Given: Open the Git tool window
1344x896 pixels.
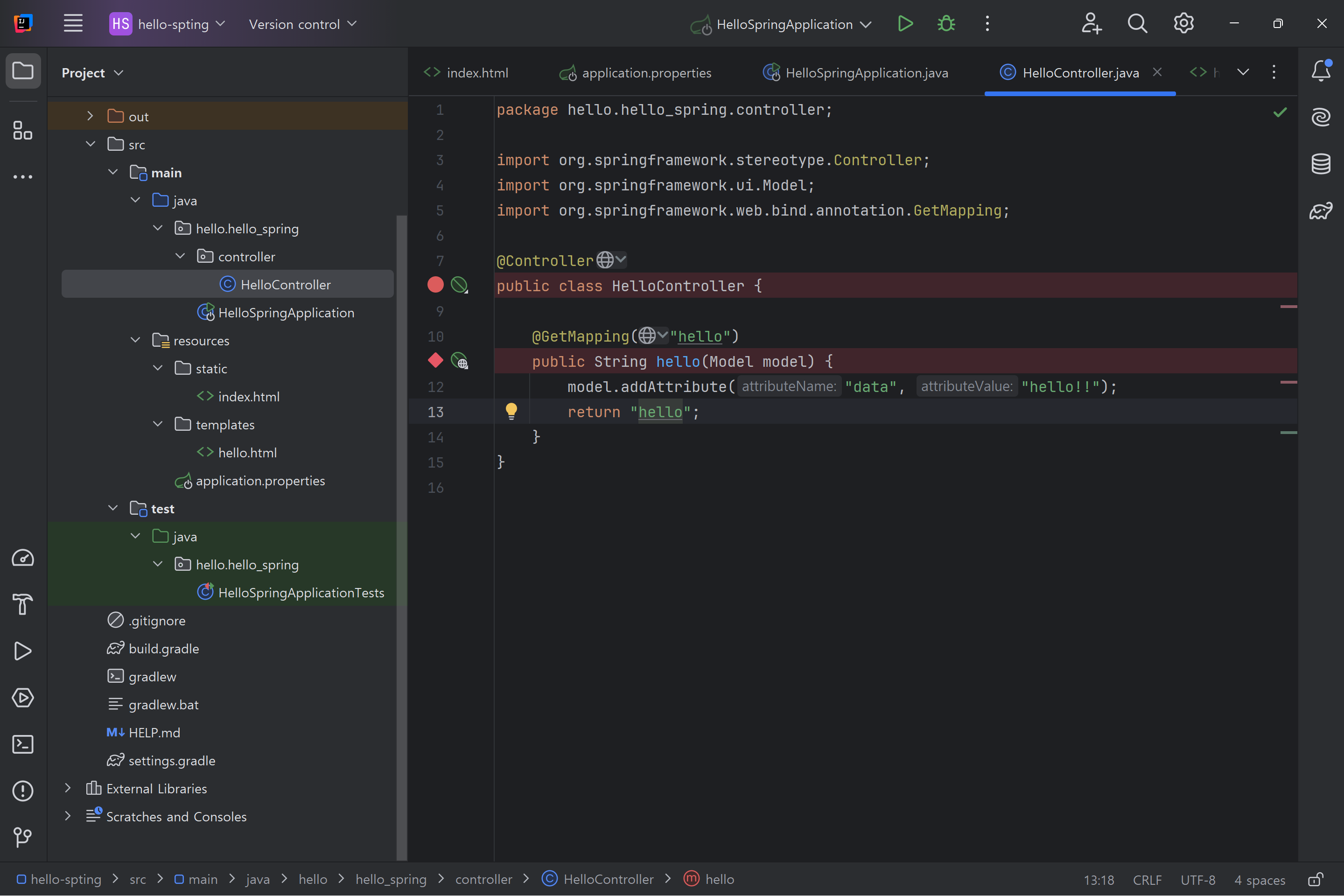Looking at the screenshot, I should (23, 838).
